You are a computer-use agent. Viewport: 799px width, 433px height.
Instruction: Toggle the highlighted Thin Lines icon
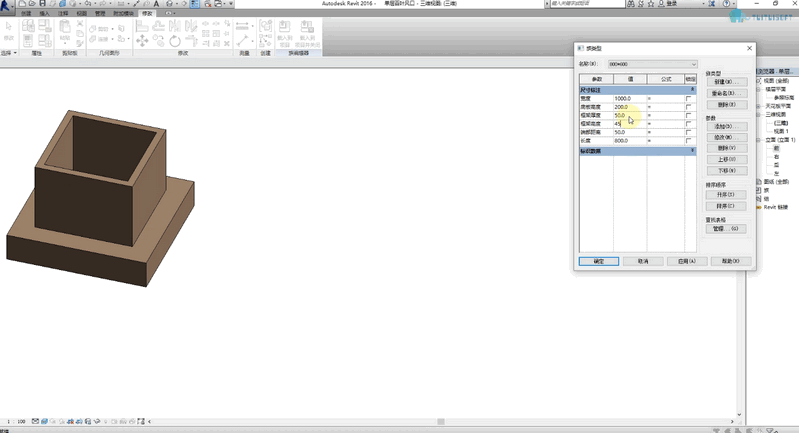tap(195, 4)
